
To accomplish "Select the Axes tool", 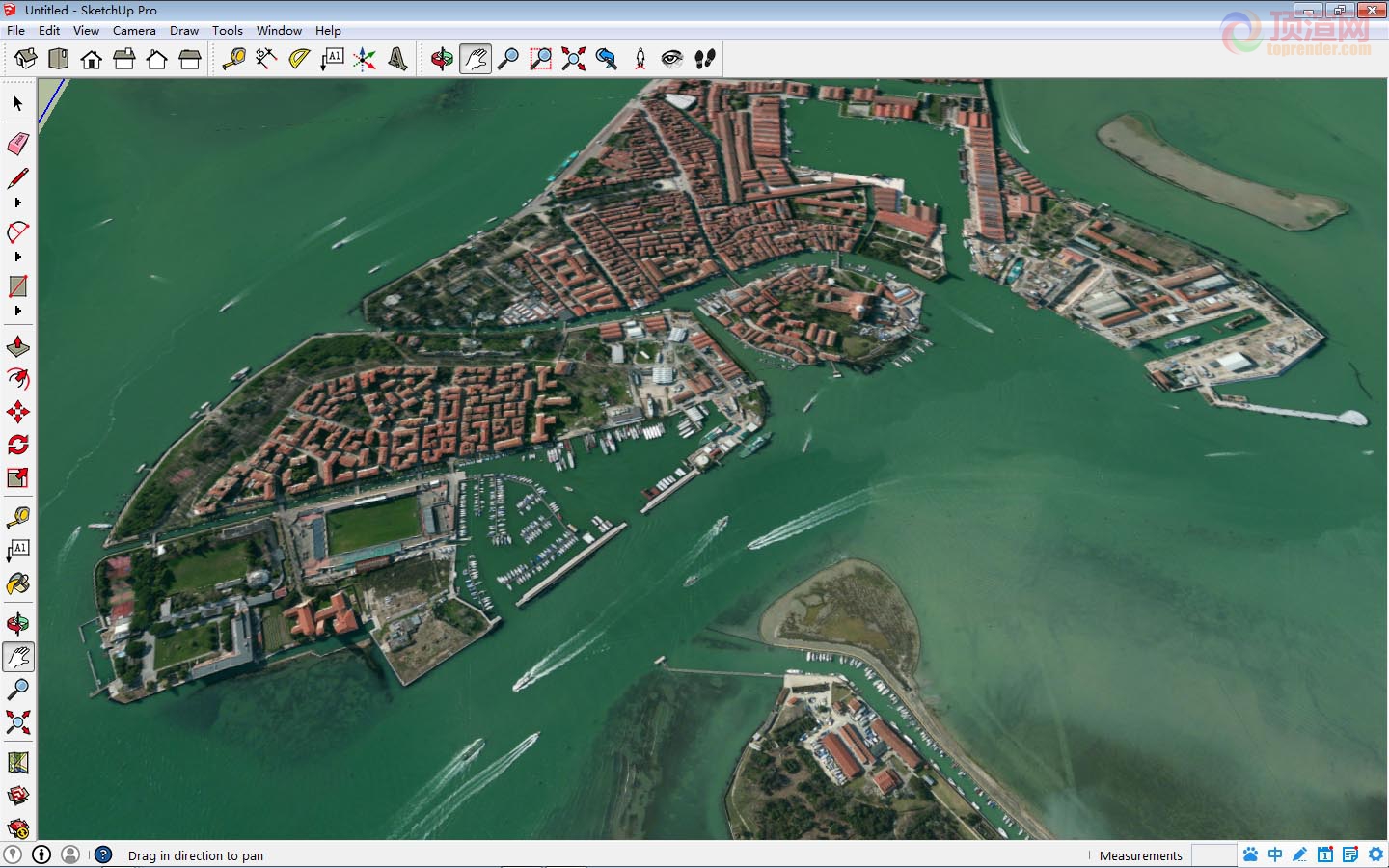I will (x=365, y=59).
